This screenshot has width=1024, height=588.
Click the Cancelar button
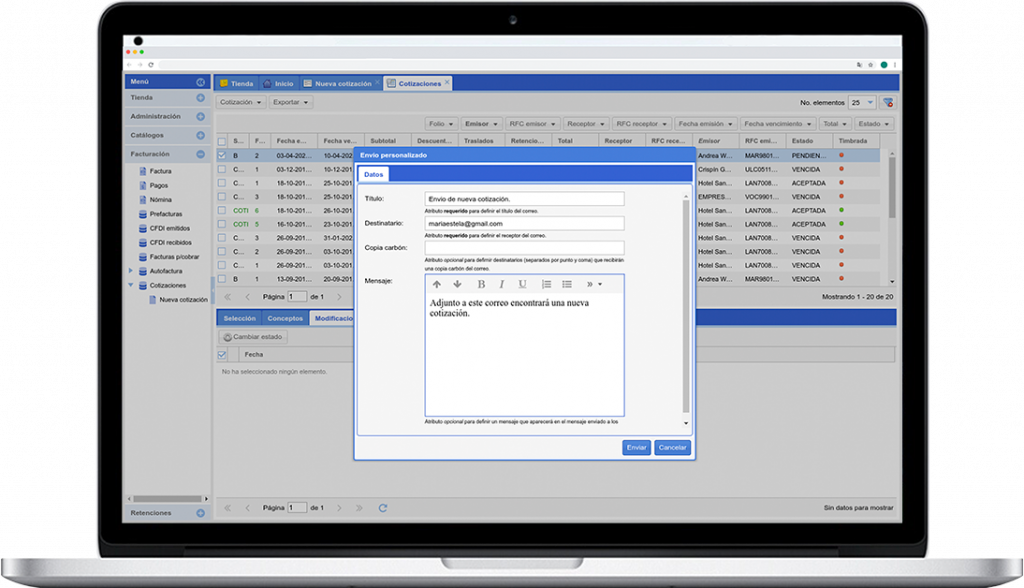(x=672, y=447)
